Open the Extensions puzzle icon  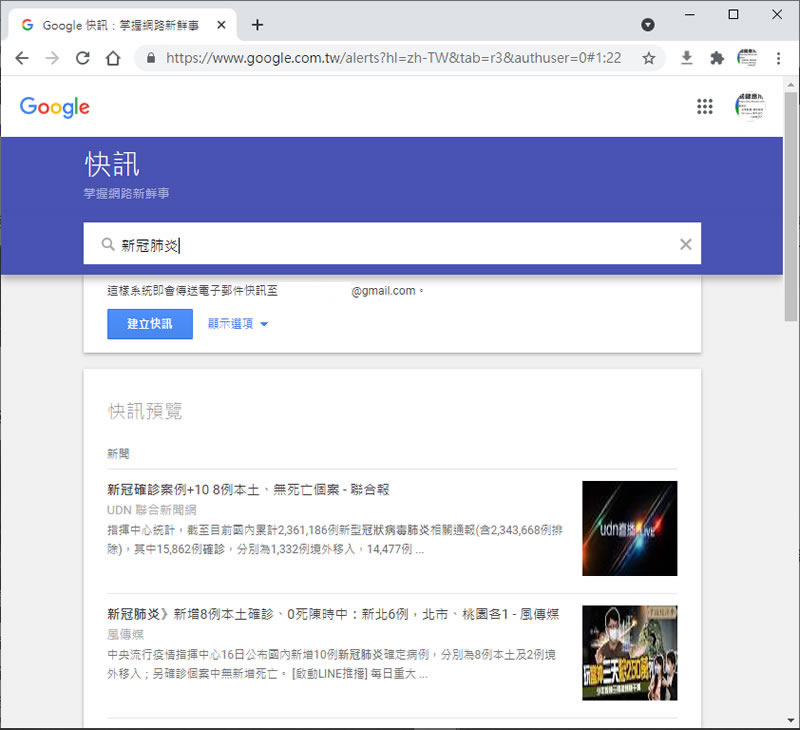[716, 58]
